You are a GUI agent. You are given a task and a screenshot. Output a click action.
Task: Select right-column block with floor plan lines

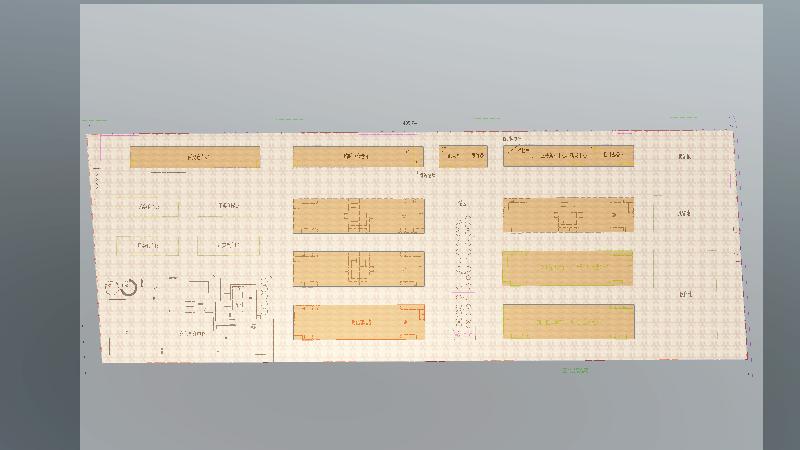[x=568, y=214]
